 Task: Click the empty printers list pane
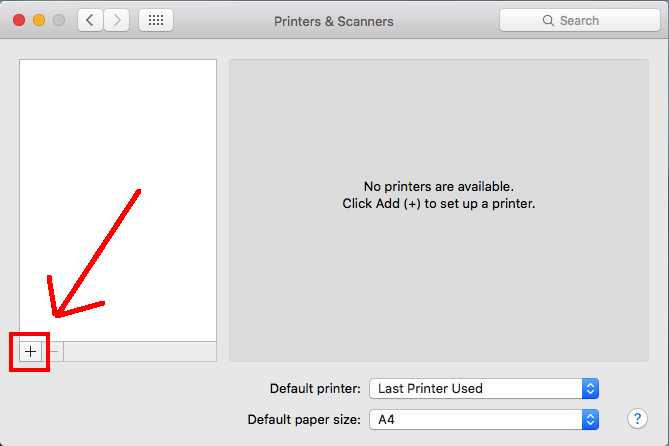pyautogui.click(x=118, y=200)
